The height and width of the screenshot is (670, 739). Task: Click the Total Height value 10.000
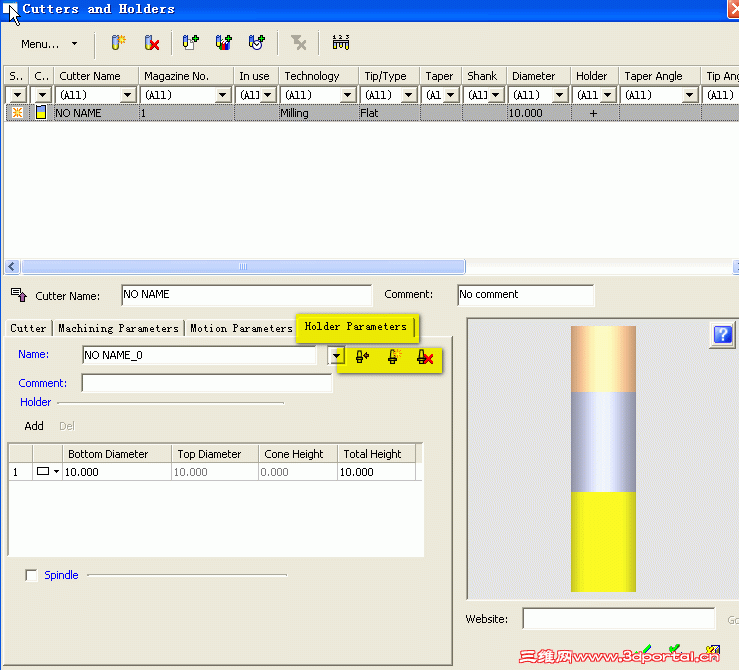coord(376,472)
